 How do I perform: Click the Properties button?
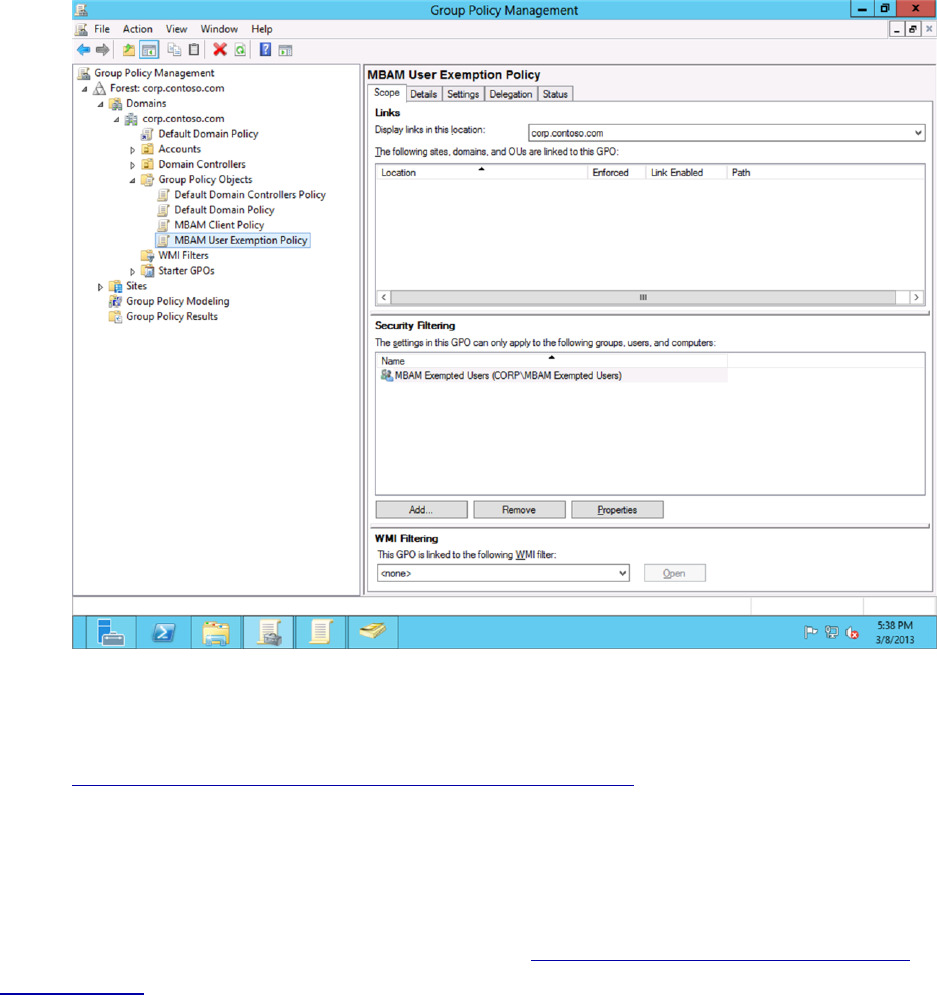[x=617, y=510]
